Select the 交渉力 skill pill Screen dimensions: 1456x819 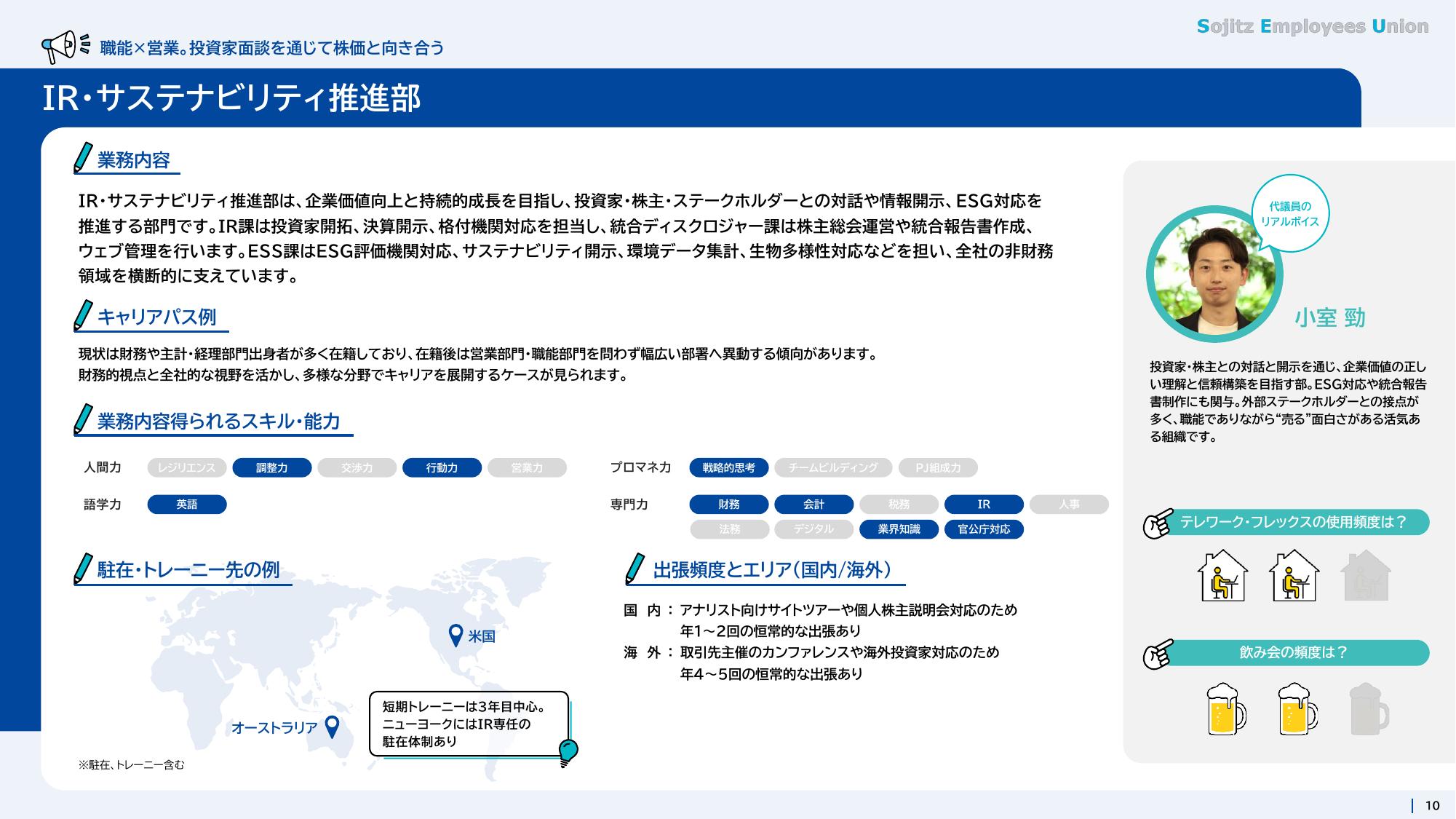point(357,467)
